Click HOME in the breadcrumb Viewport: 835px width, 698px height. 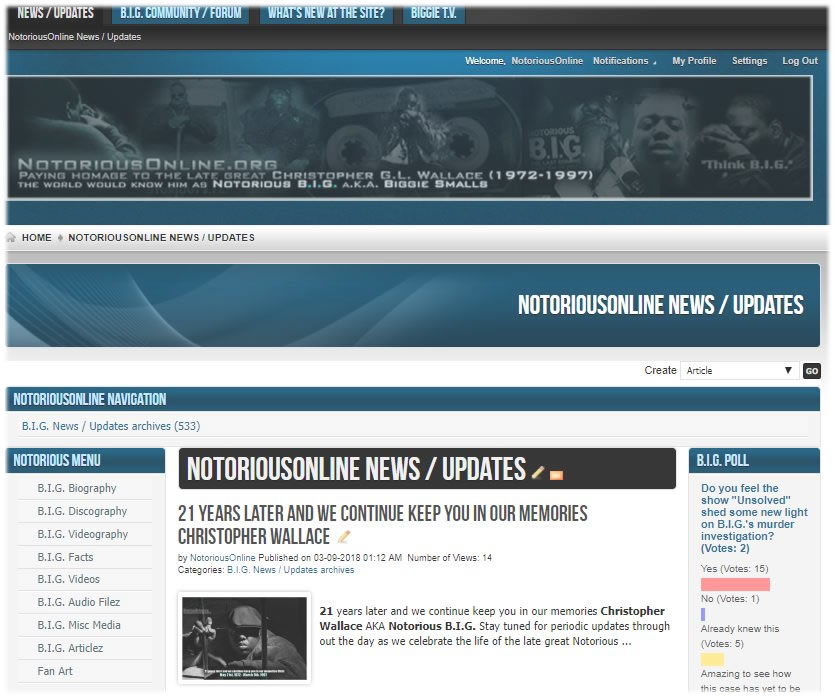point(37,237)
